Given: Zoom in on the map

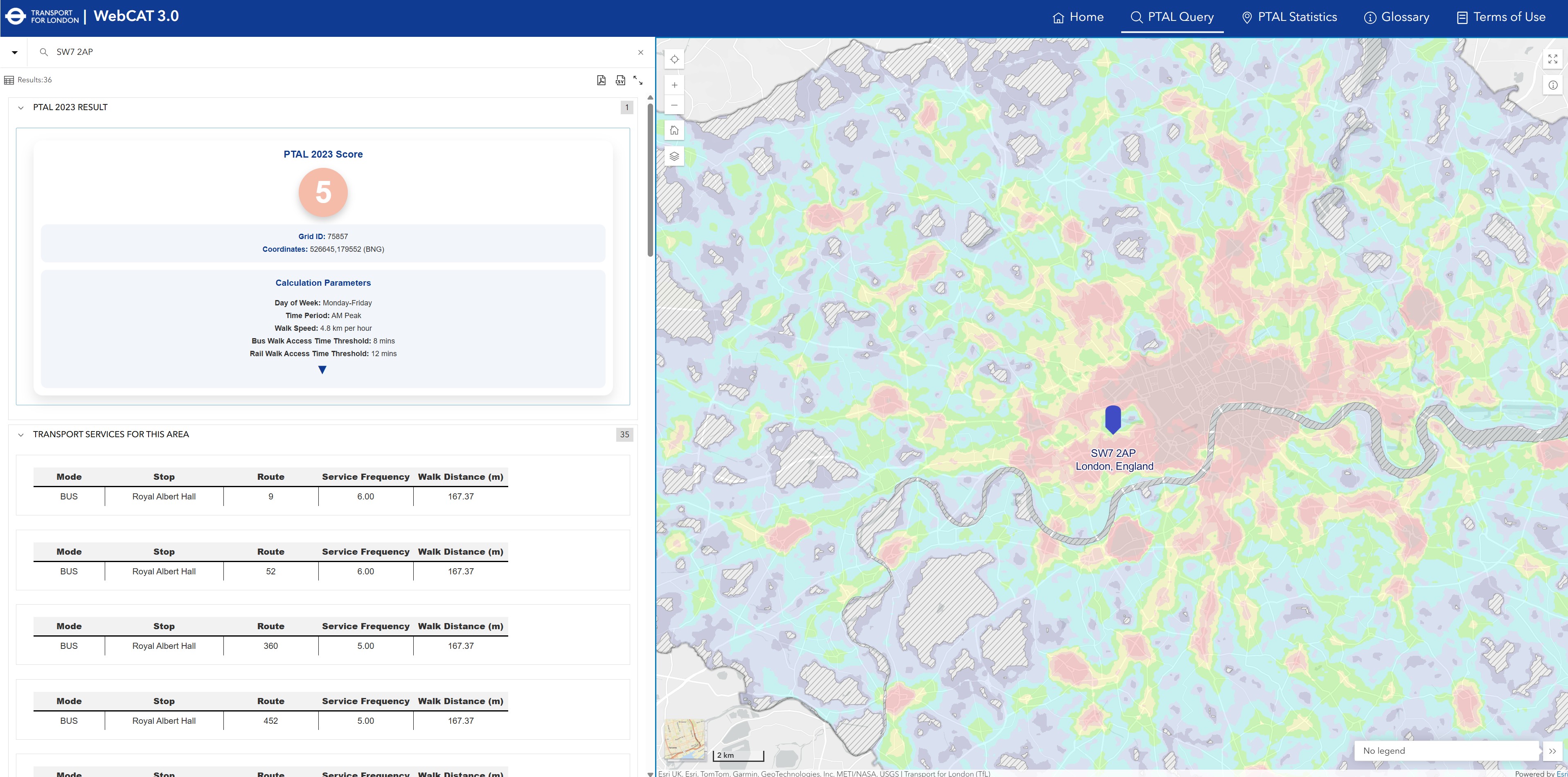Looking at the screenshot, I should [x=674, y=85].
